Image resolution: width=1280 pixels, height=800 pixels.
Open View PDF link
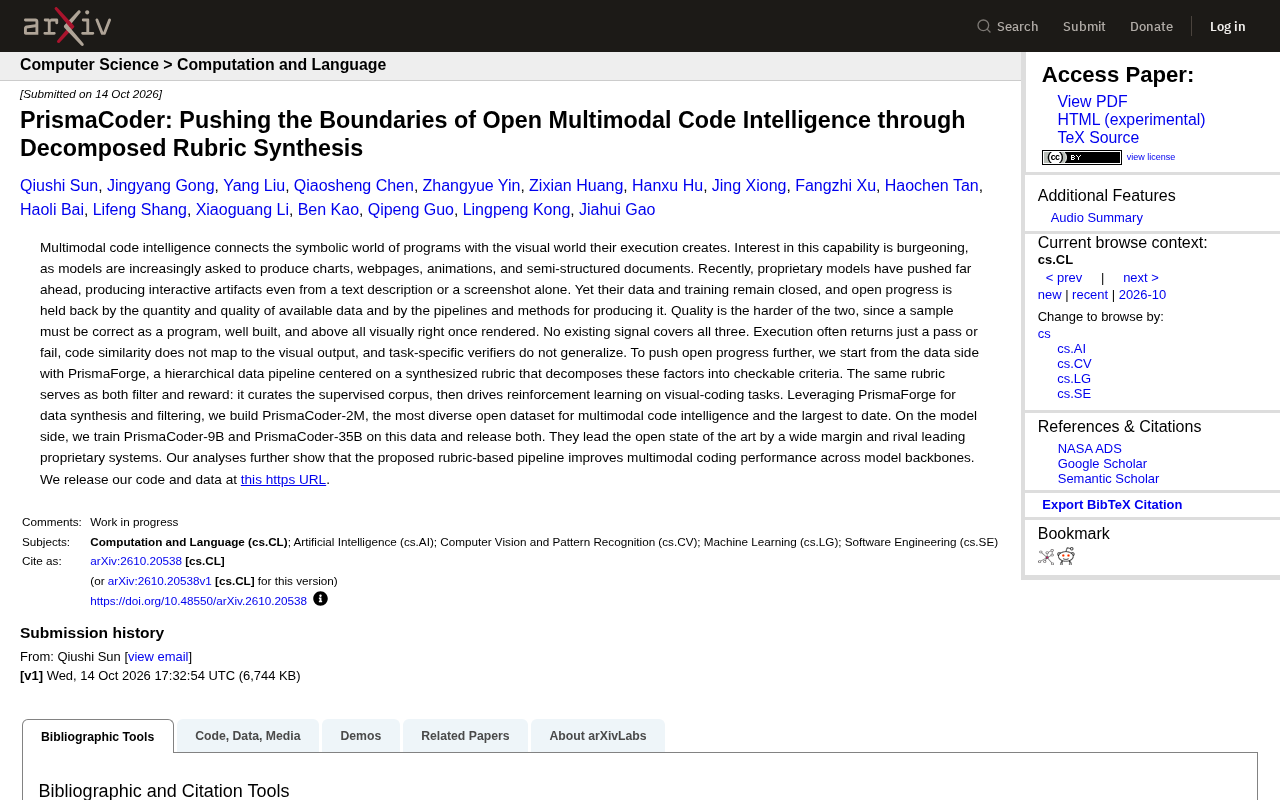coord(1092,102)
